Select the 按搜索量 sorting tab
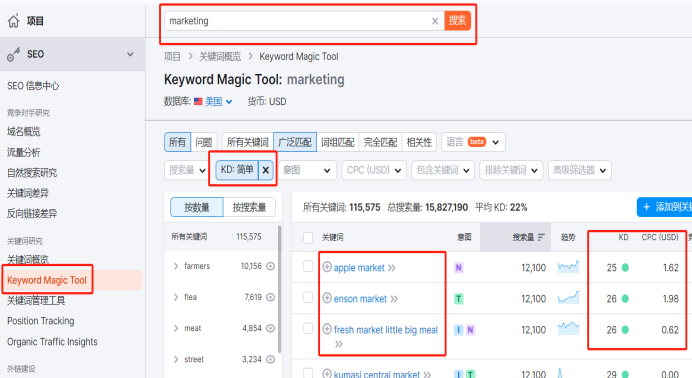Image resolution: width=692 pixels, height=378 pixels. pos(249,207)
